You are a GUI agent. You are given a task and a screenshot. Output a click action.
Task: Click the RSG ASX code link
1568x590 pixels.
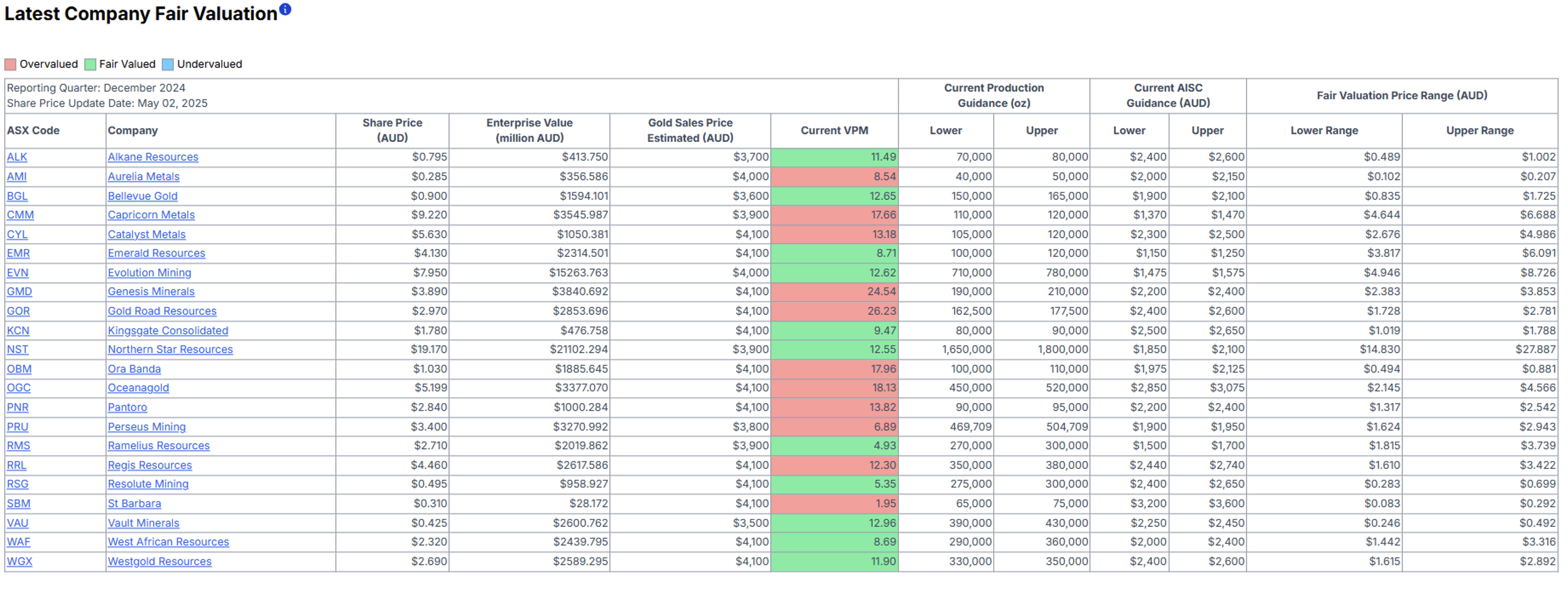[17, 484]
